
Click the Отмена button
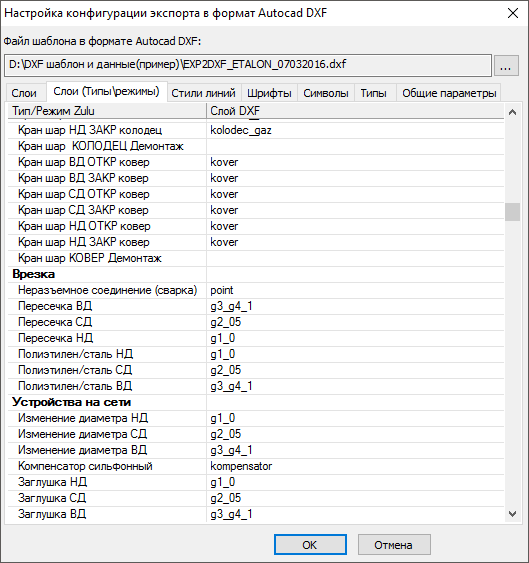(x=394, y=545)
